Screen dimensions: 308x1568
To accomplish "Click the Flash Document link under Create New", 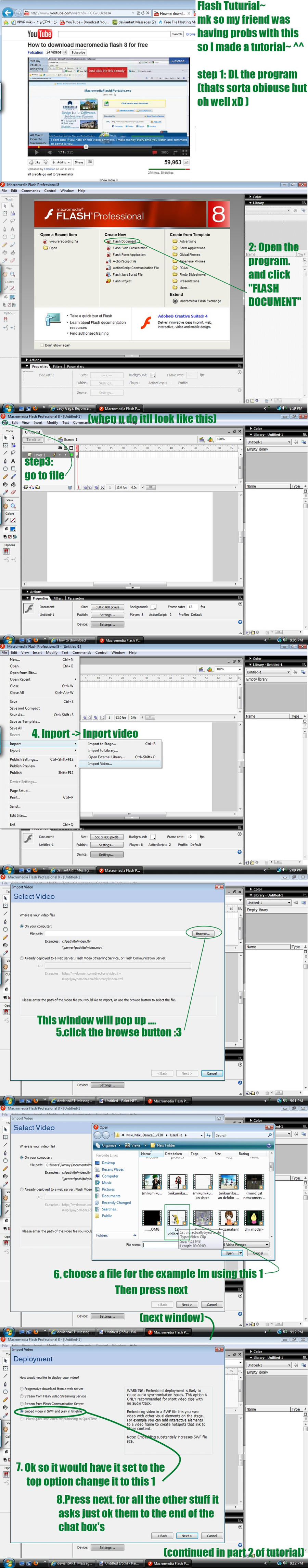I will (x=124, y=241).
